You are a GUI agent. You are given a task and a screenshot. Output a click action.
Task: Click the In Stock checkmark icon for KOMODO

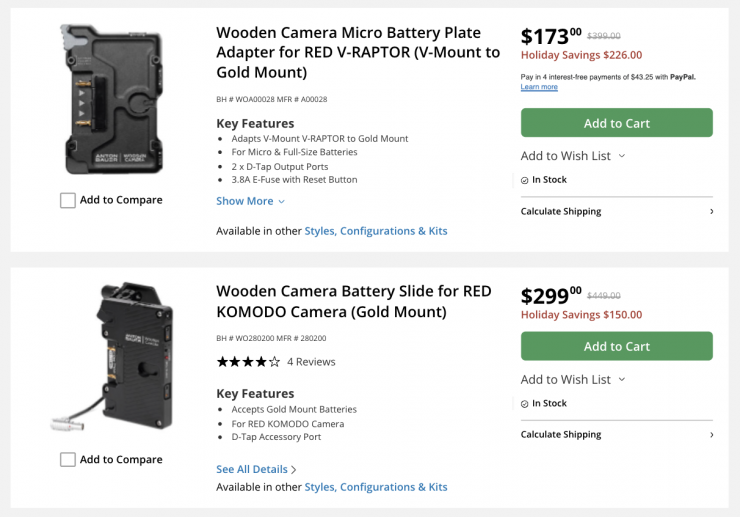point(525,403)
